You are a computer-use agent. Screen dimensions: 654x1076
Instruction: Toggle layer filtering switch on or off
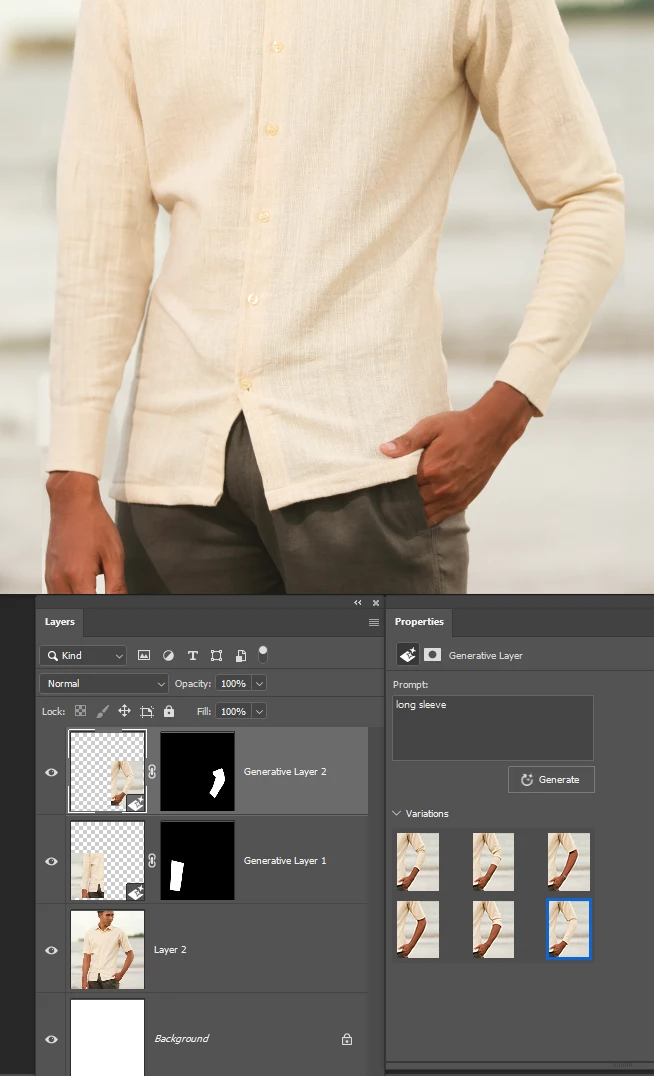click(x=263, y=654)
